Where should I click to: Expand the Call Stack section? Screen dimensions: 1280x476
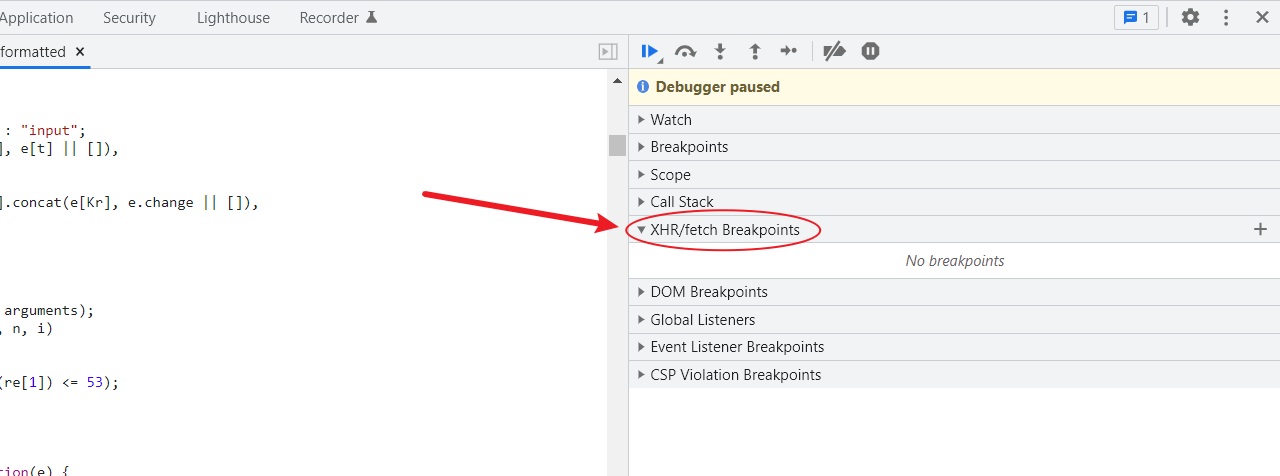(x=954, y=202)
